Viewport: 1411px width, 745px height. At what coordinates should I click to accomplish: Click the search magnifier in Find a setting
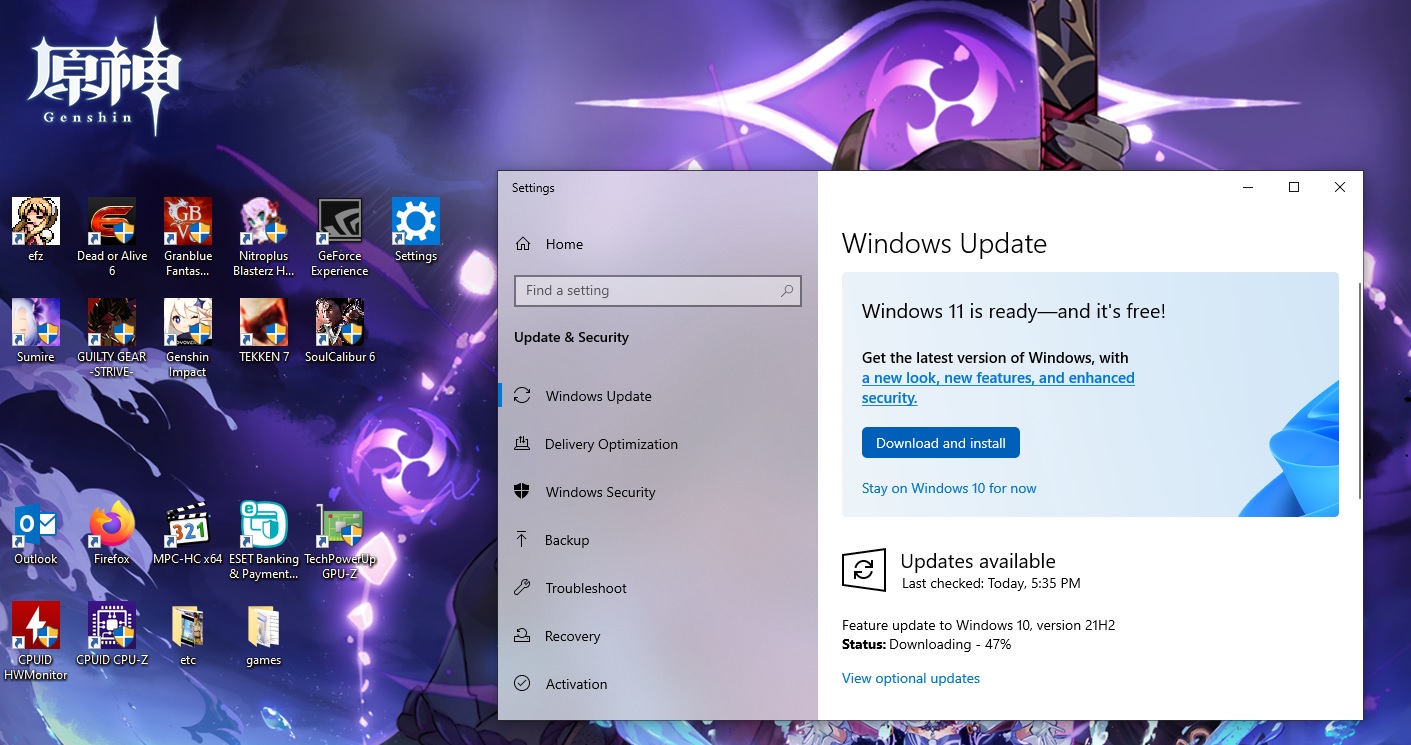pyautogui.click(x=787, y=291)
